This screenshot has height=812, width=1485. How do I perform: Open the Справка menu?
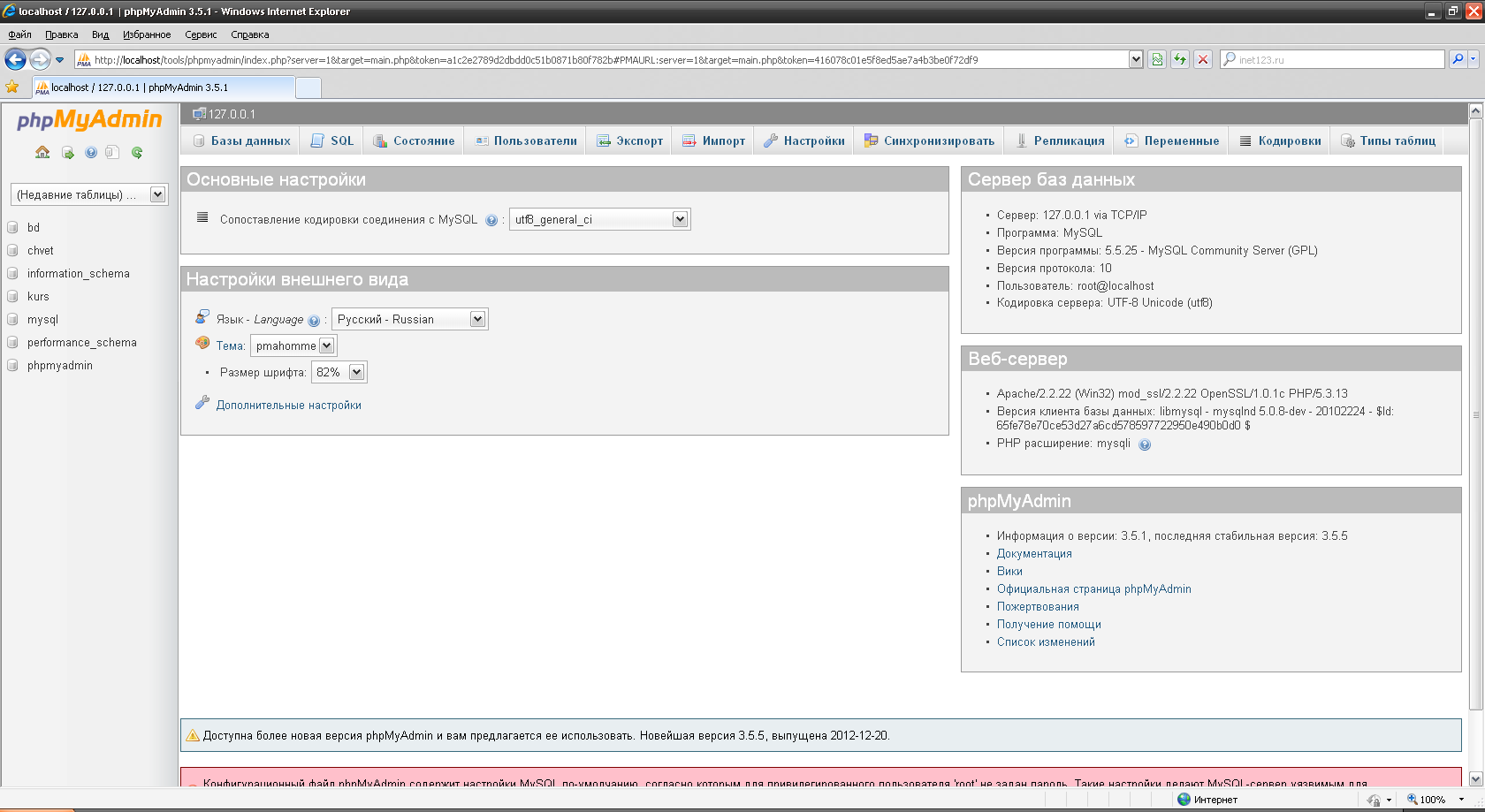250,34
